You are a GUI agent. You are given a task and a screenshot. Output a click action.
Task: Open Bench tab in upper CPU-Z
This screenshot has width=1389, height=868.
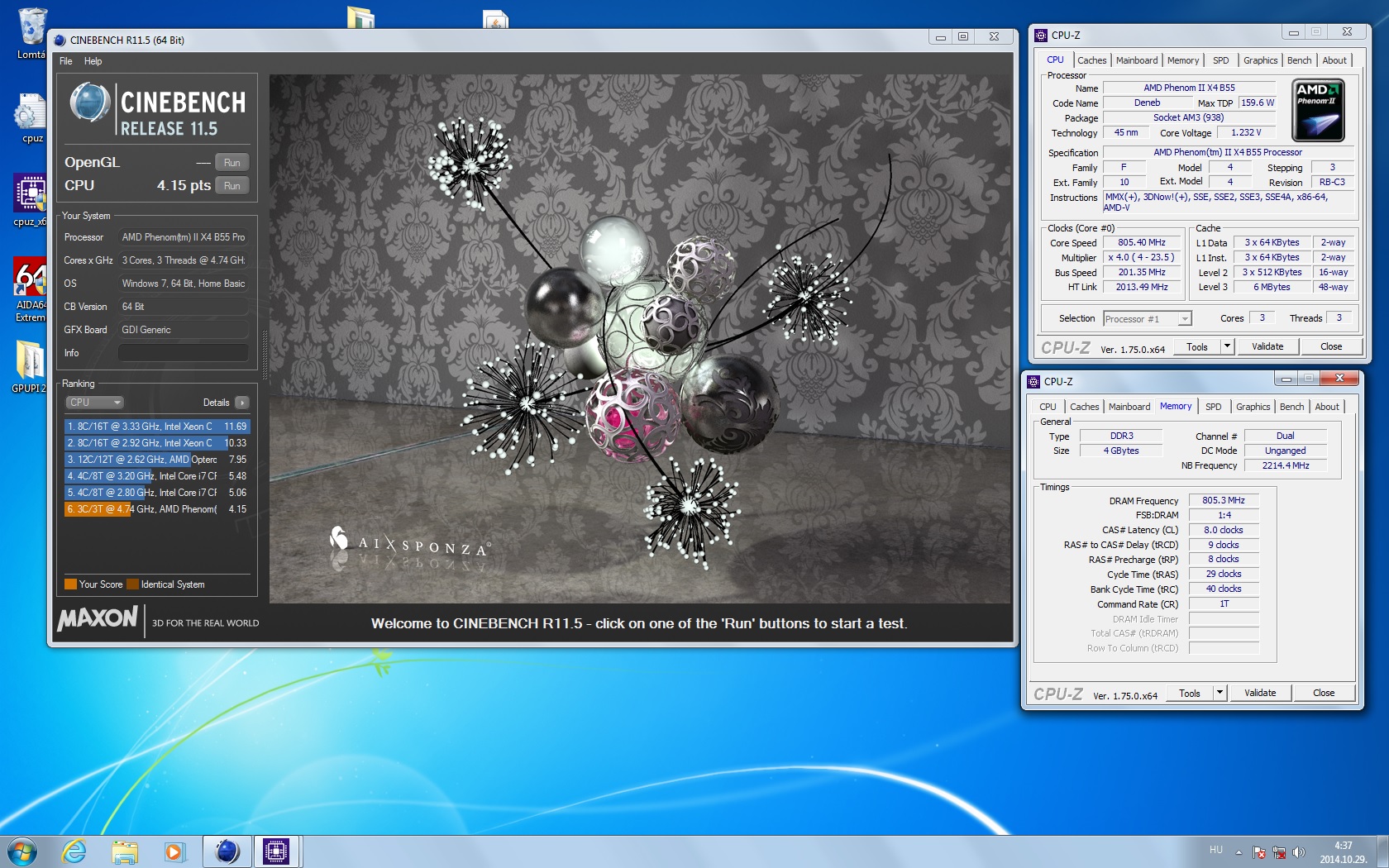(1299, 60)
